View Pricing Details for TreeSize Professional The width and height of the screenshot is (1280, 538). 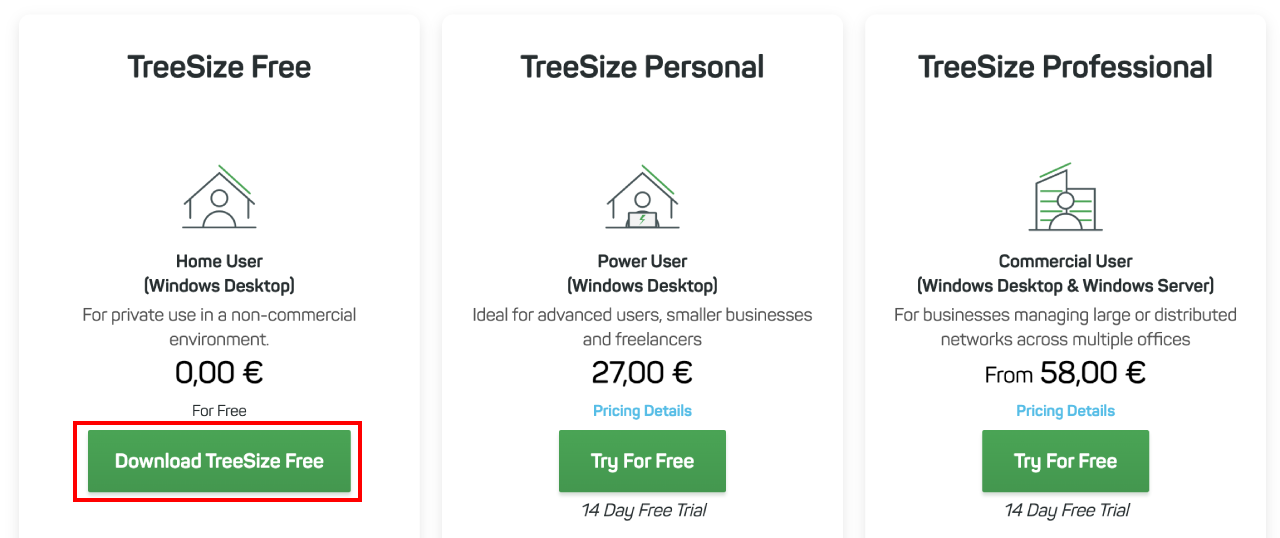[1065, 411]
